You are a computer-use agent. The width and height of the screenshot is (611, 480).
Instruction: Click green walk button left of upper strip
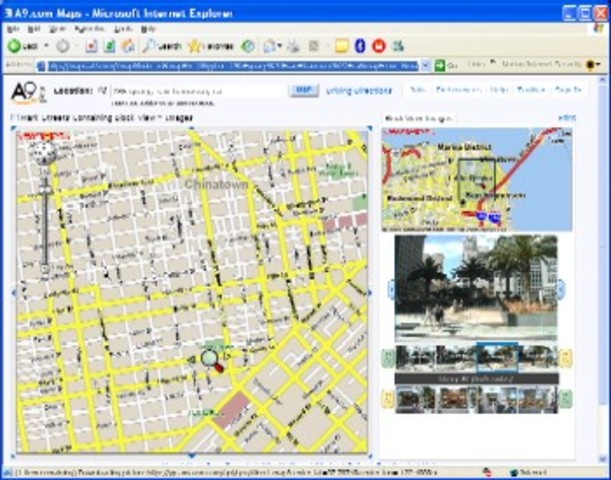(x=388, y=358)
